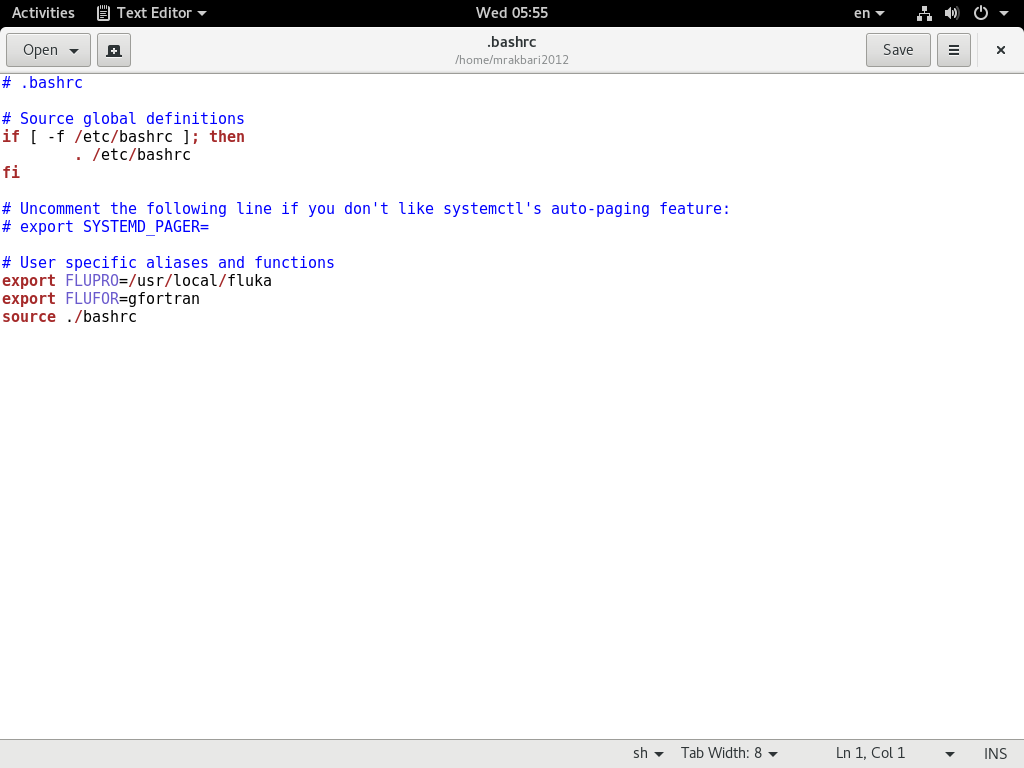Click the '. /etc/bashrc' line

(133, 155)
